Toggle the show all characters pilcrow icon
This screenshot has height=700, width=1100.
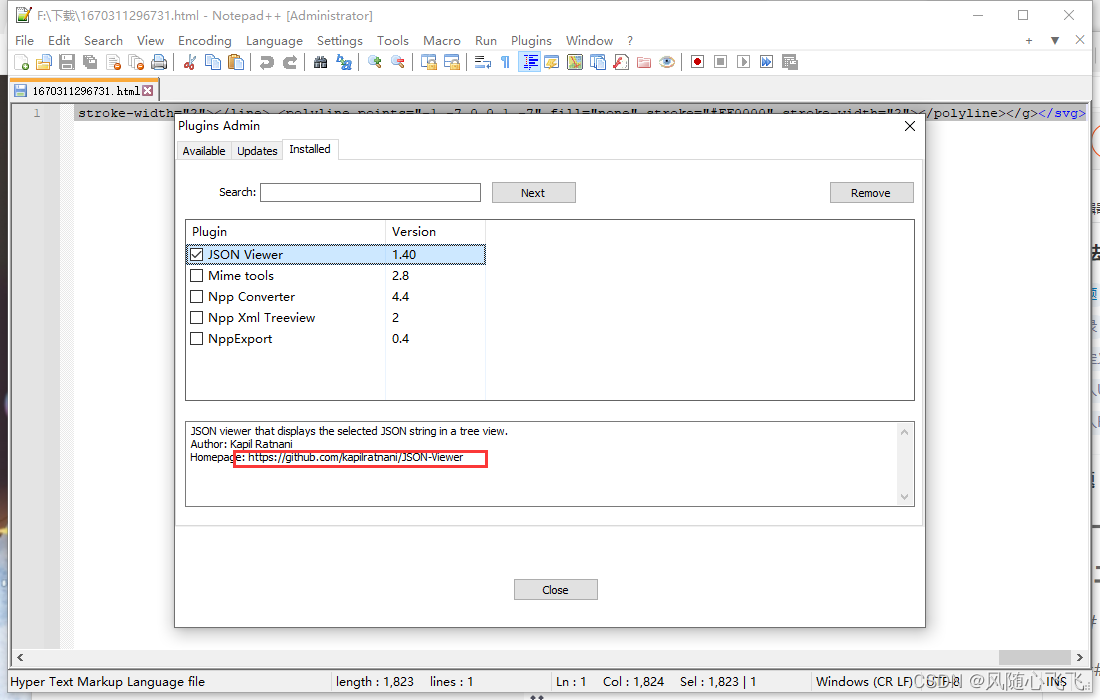505,62
